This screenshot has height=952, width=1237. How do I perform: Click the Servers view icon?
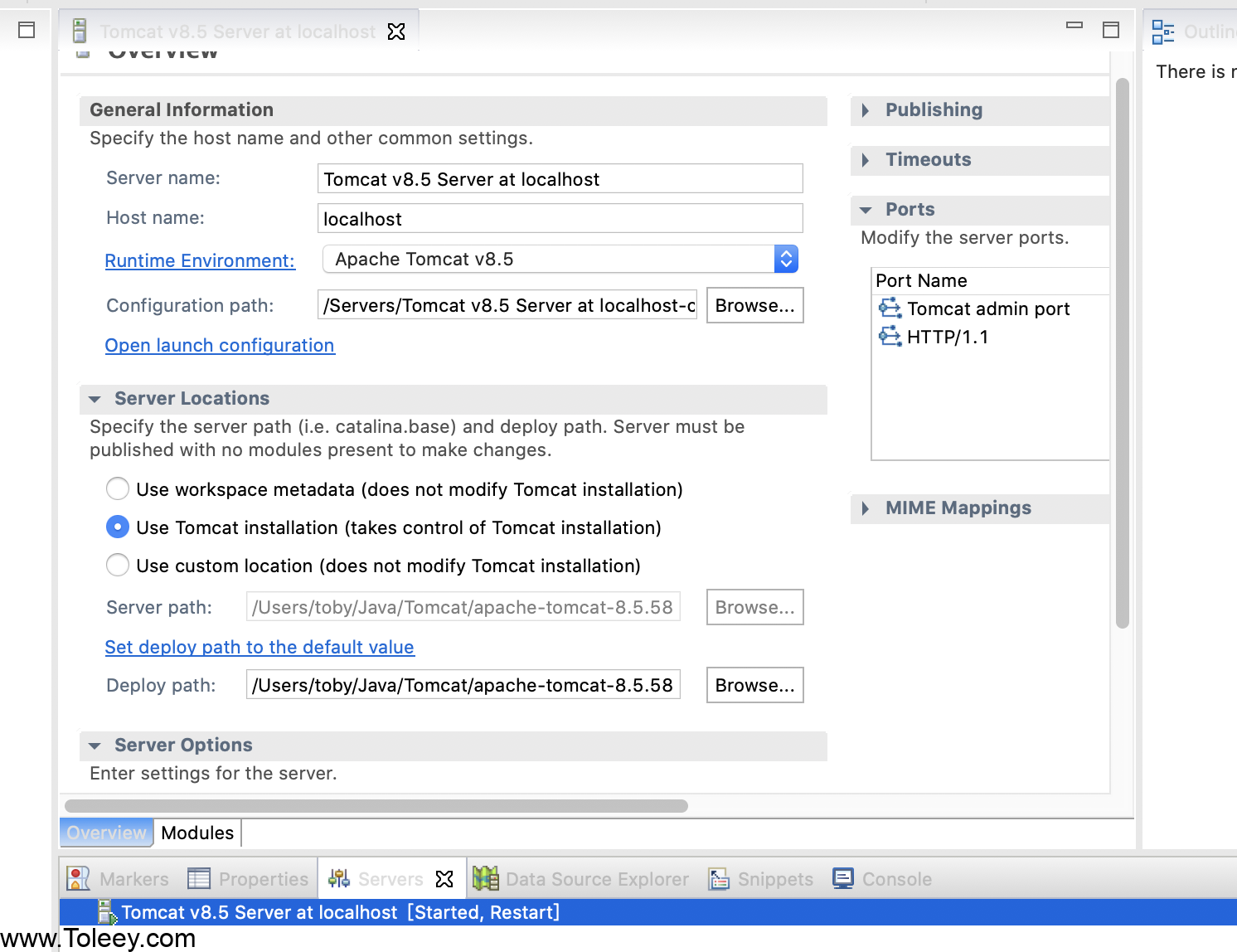[339, 879]
